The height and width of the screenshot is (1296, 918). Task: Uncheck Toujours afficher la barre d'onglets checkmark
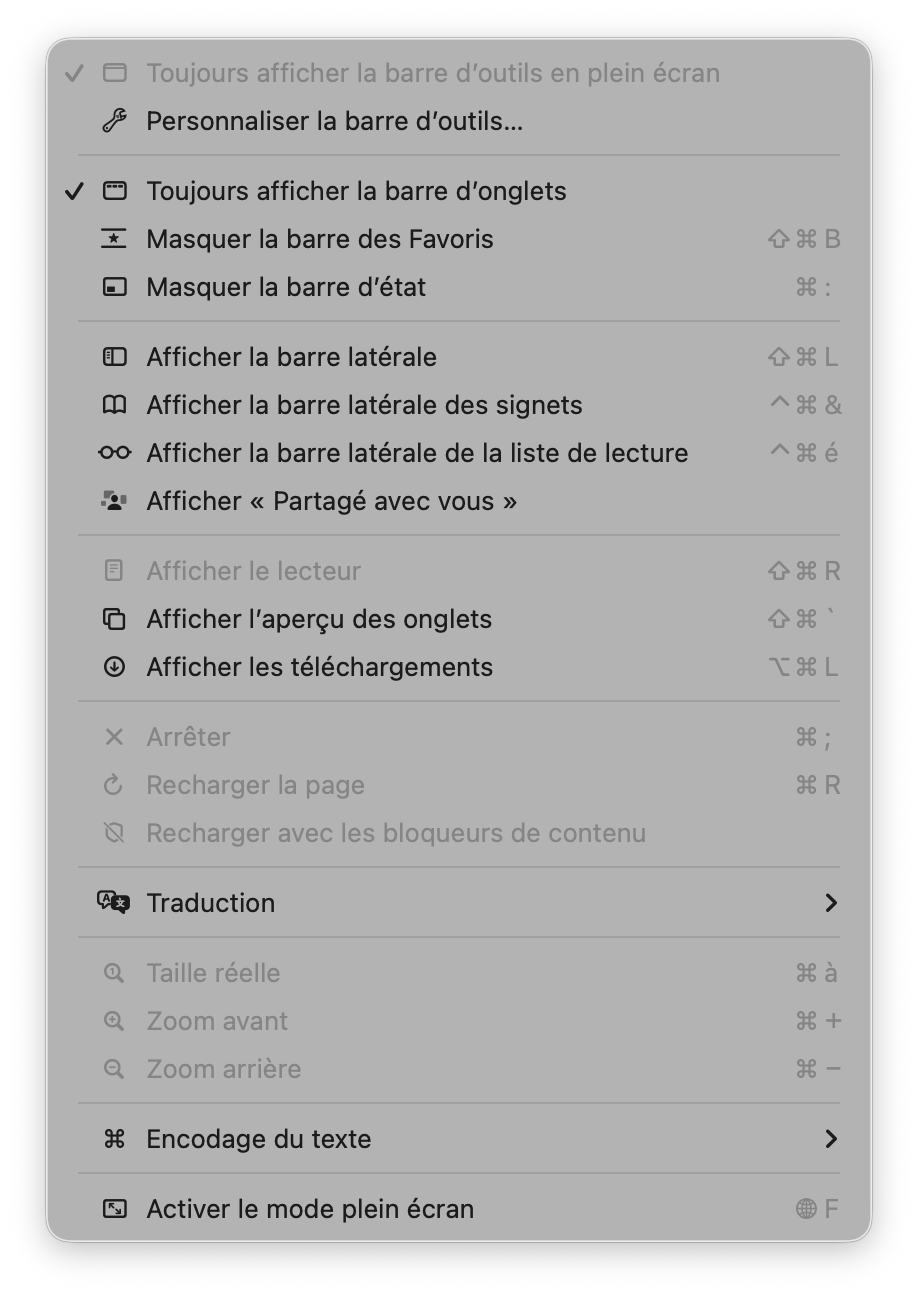(74, 191)
